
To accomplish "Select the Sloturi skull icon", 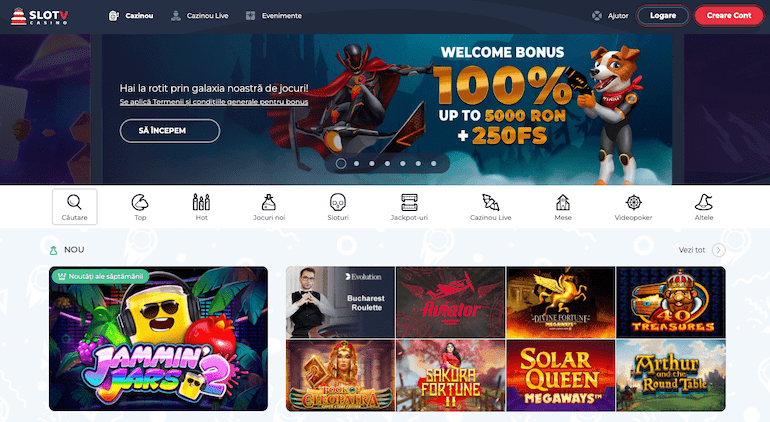I will coord(338,202).
